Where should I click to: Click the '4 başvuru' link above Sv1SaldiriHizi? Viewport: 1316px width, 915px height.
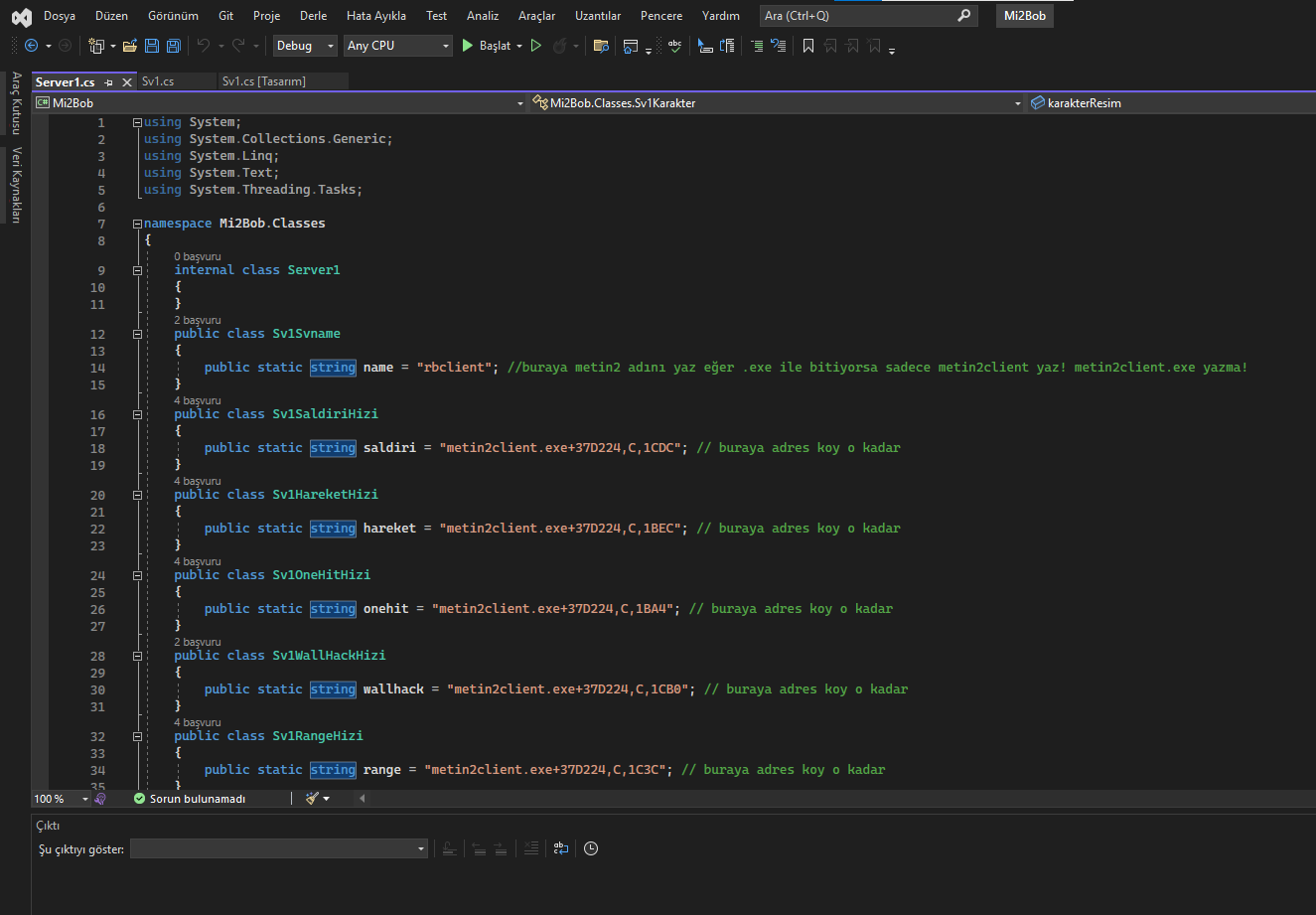coord(197,400)
